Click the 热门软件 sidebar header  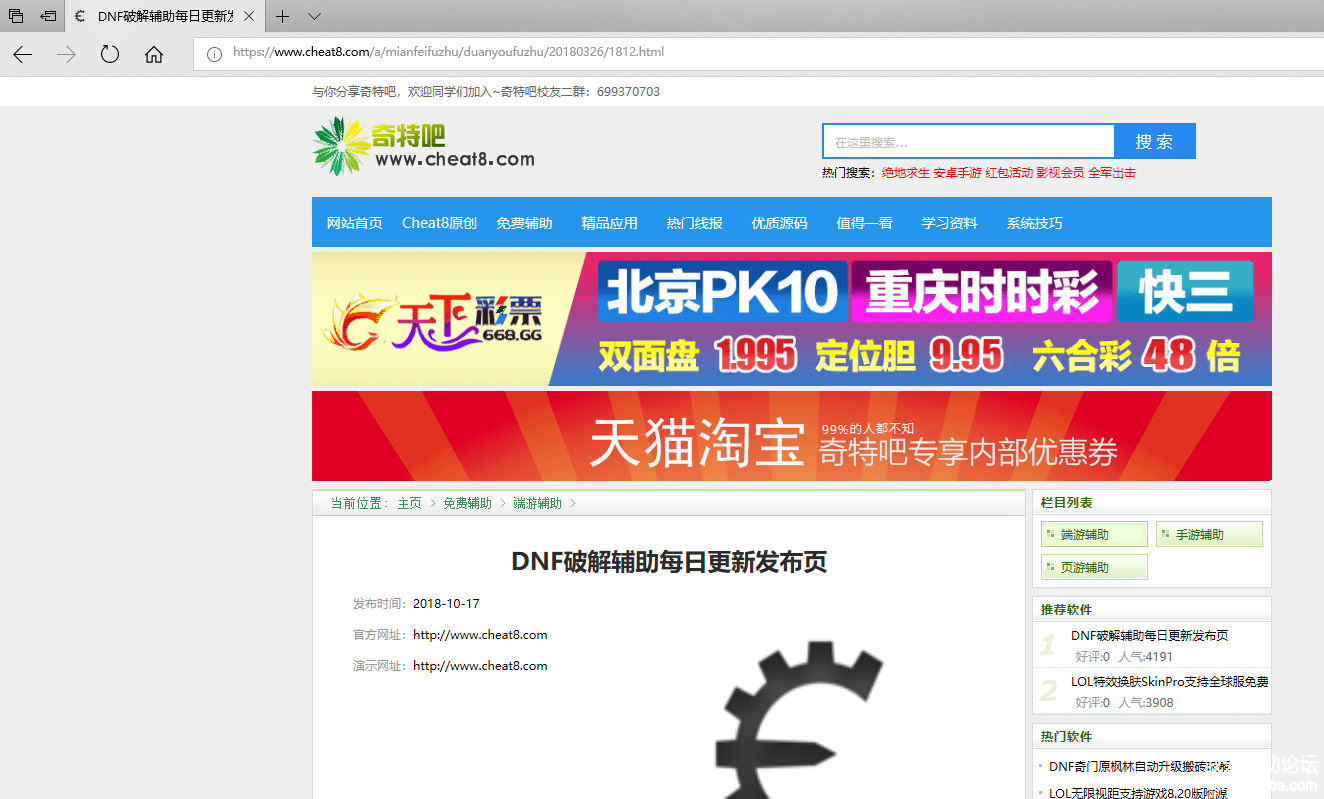[x=1066, y=736]
